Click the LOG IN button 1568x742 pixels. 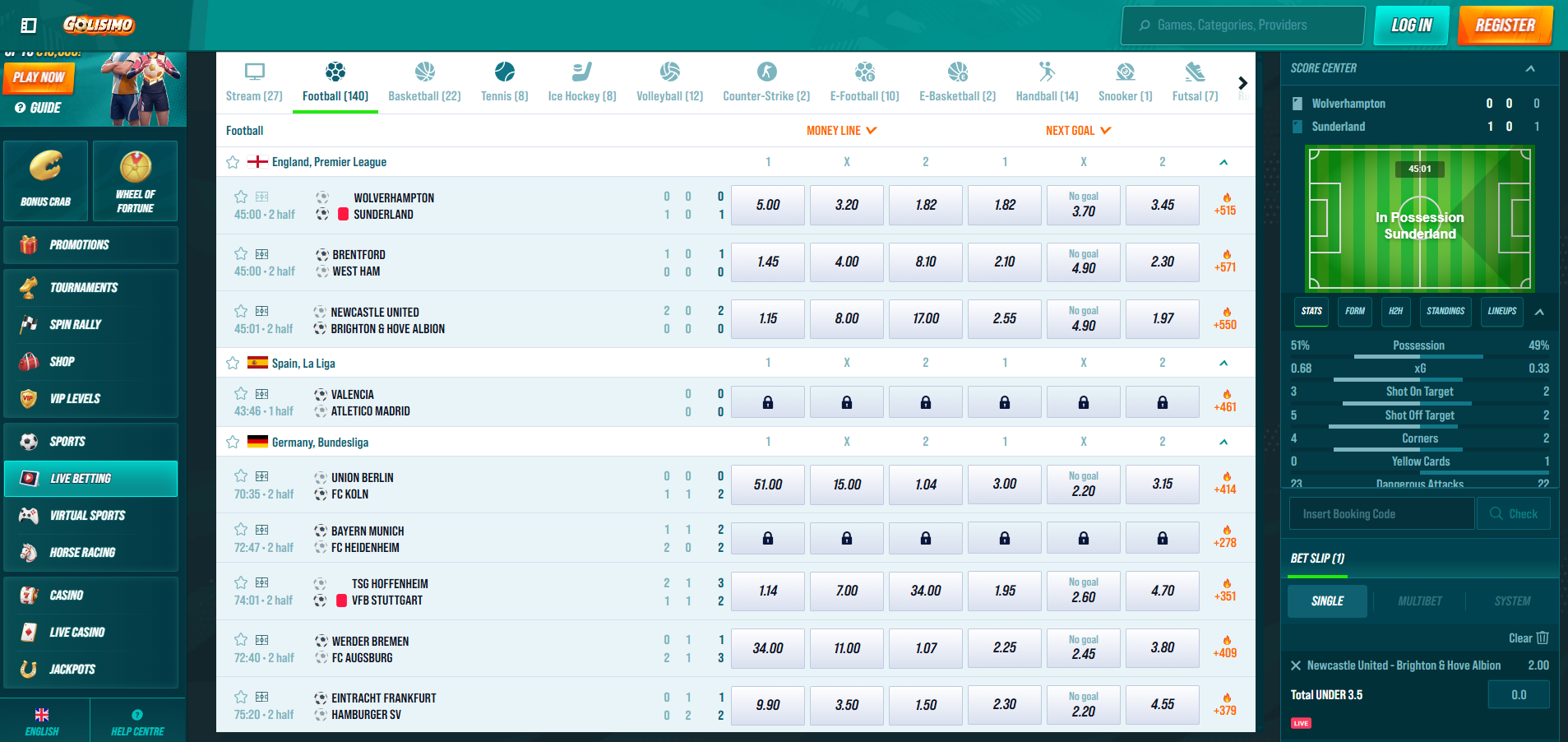point(1411,26)
